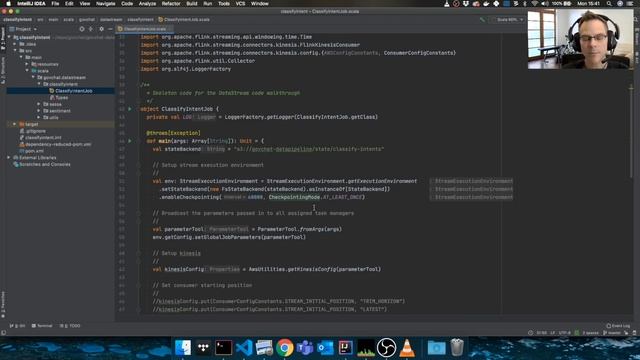The image size is (640, 360).
Task: Click run gutter arrow beside def main
Action: [130, 141]
